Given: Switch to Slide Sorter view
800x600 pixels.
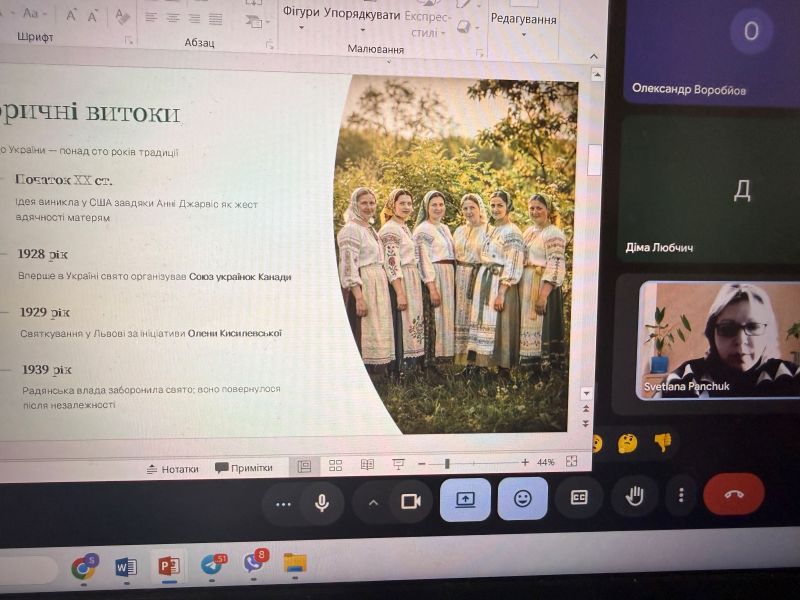Looking at the screenshot, I should click(335, 465).
